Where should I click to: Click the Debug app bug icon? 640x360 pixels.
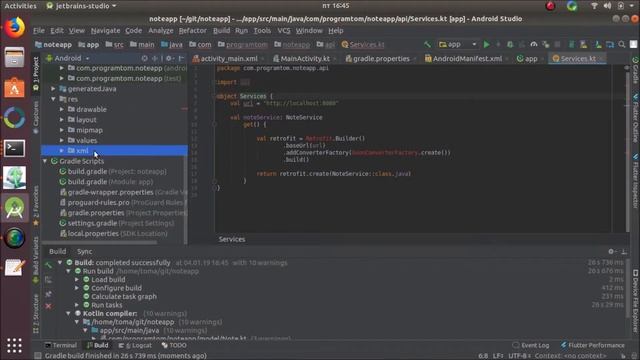click(510, 44)
